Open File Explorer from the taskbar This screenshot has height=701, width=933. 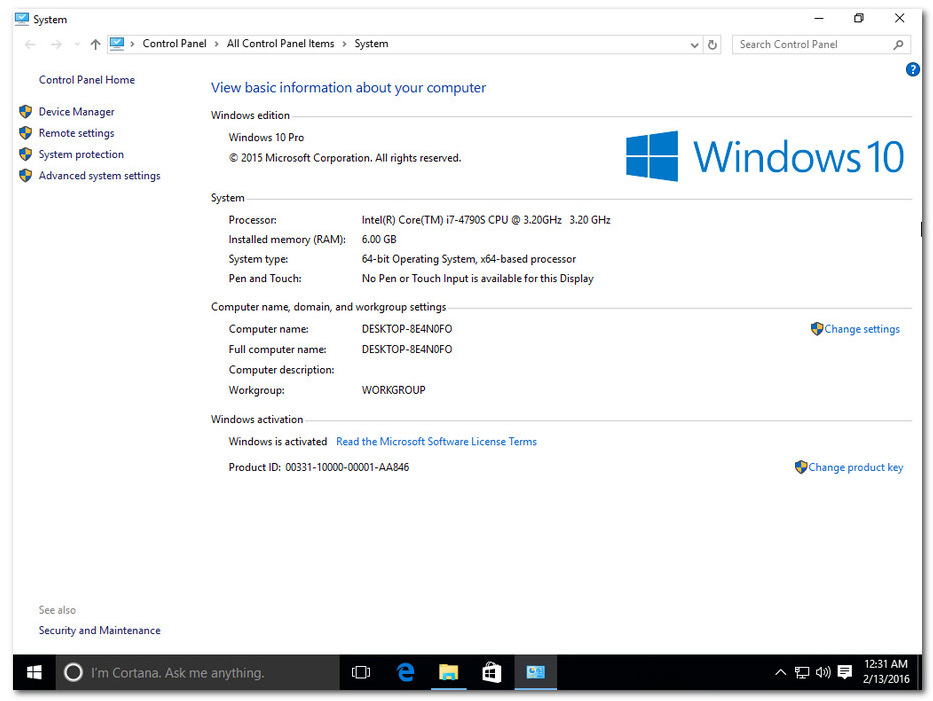coord(448,672)
